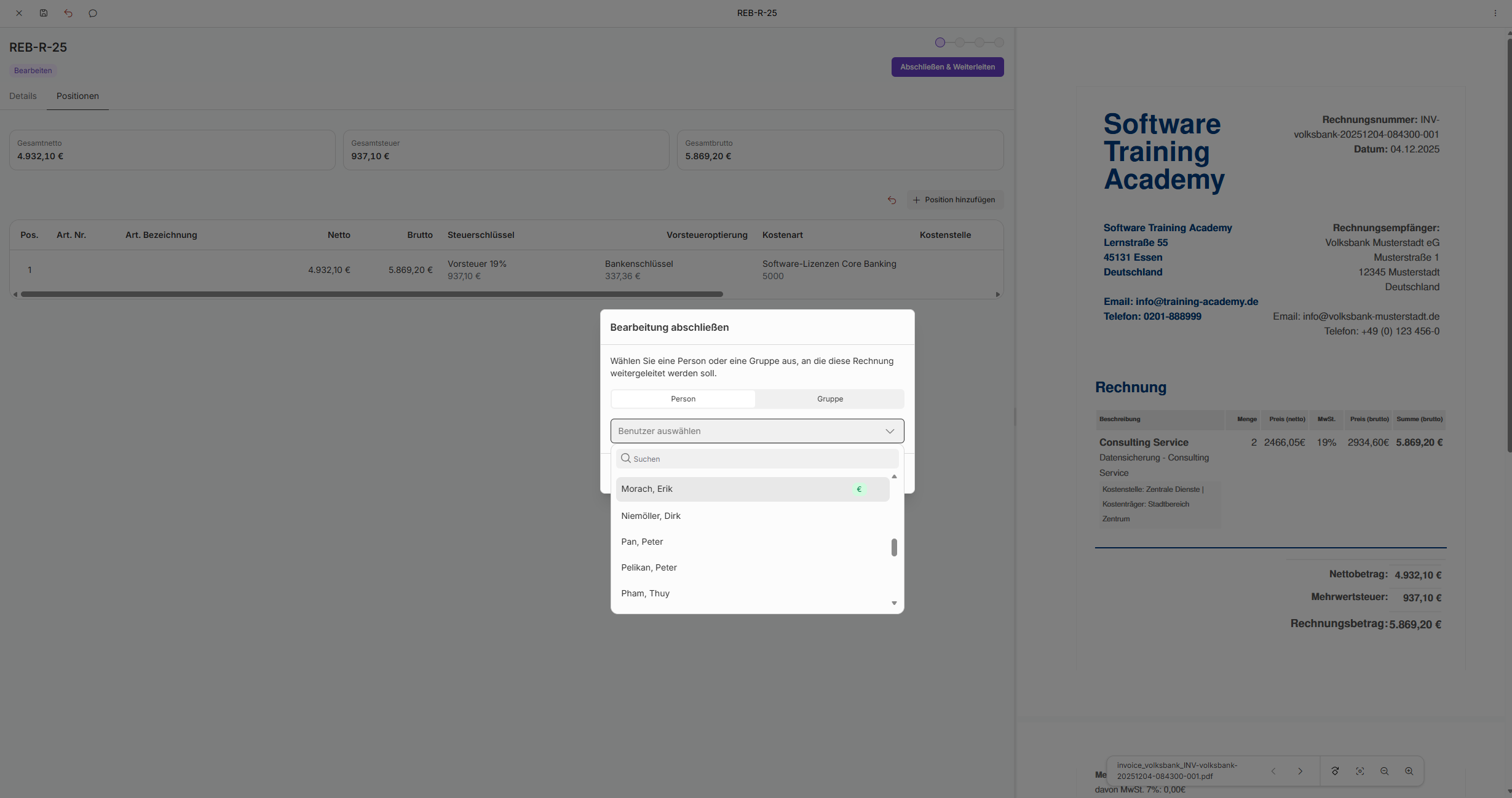Switch to the Gruppe toggle option
Image resolution: width=1512 pixels, height=798 pixels.
pyautogui.click(x=829, y=399)
